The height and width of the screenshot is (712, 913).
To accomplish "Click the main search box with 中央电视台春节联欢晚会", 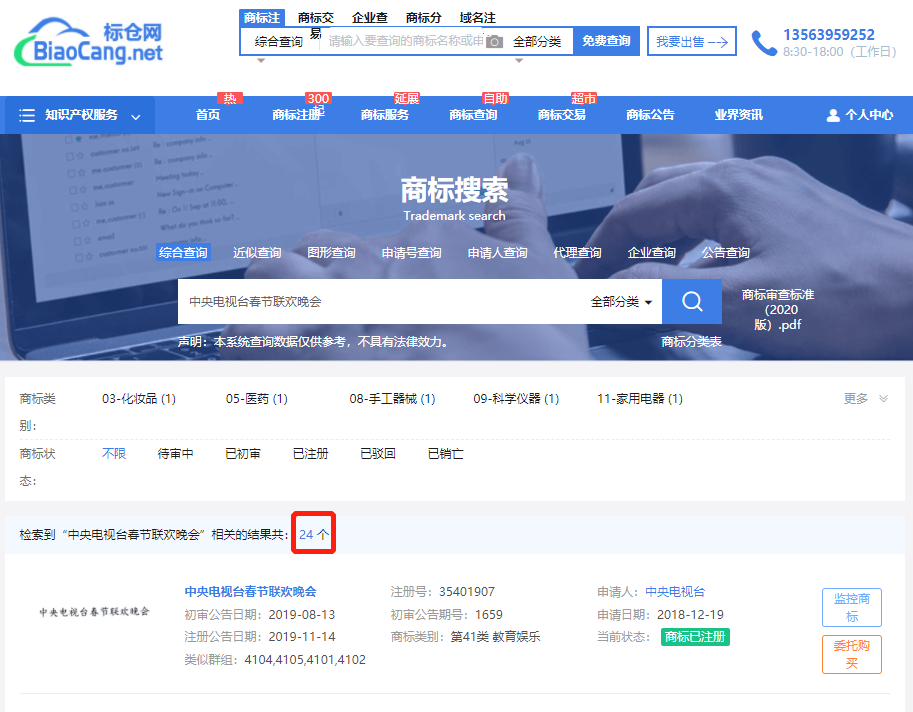I will (383, 302).
